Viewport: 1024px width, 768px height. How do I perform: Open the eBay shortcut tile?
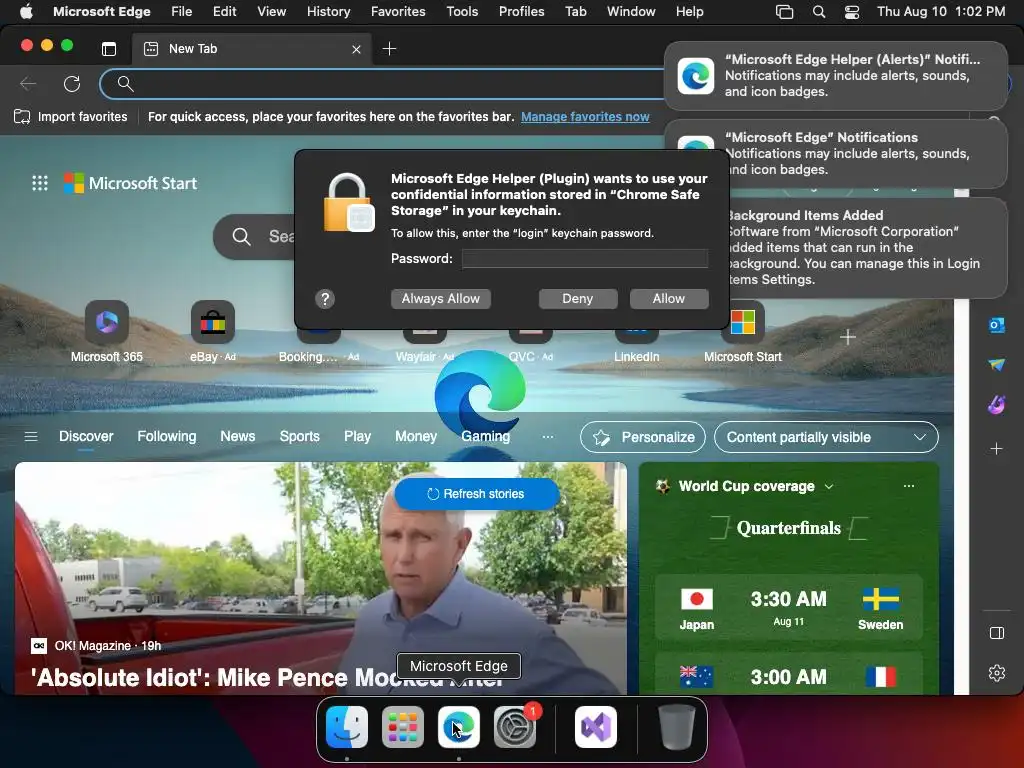(x=213, y=331)
